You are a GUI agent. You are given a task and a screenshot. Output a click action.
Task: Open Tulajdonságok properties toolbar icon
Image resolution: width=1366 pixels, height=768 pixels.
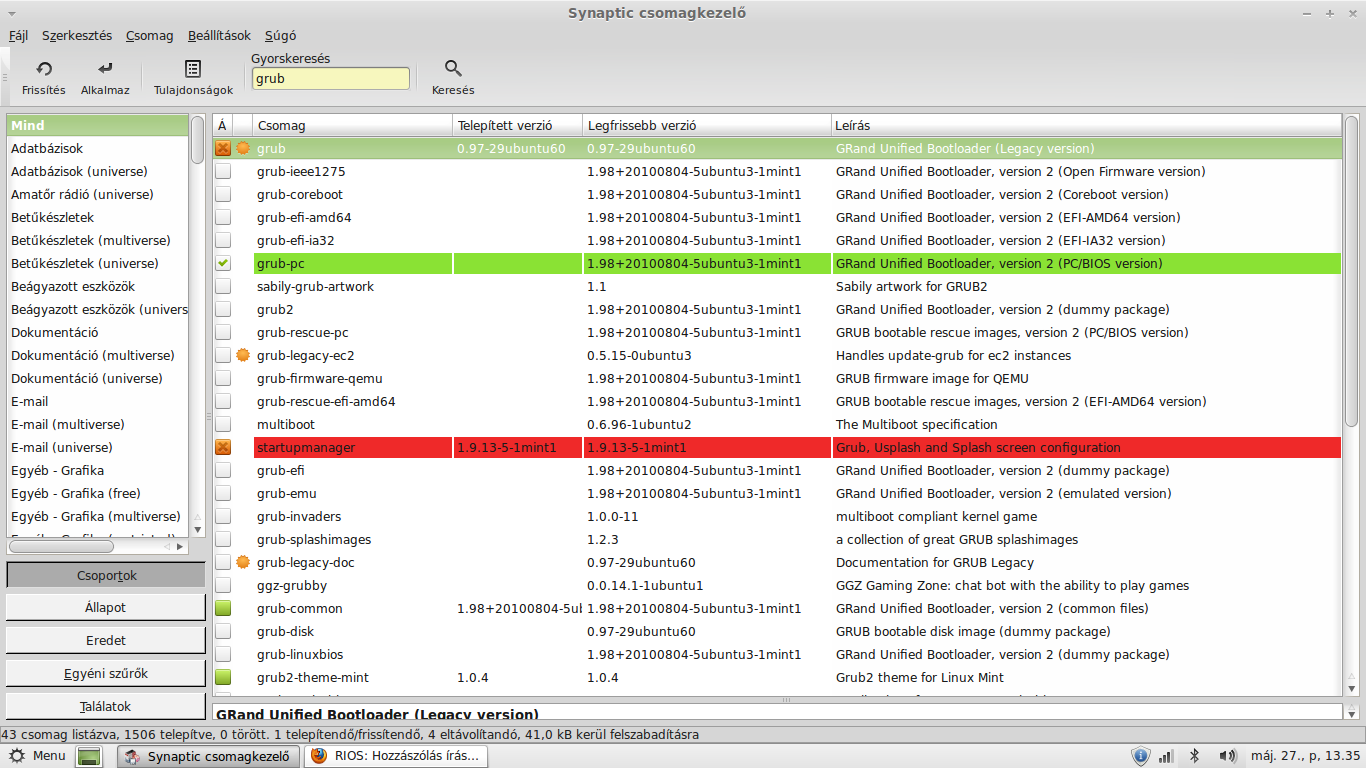[x=193, y=69]
